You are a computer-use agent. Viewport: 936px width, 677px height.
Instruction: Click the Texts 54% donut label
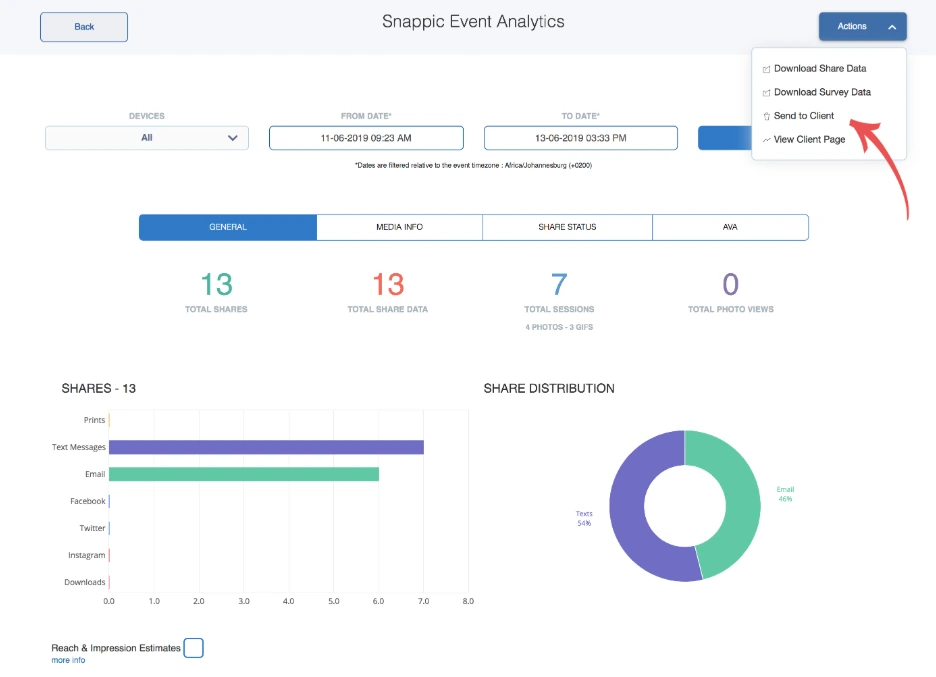click(584, 518)
